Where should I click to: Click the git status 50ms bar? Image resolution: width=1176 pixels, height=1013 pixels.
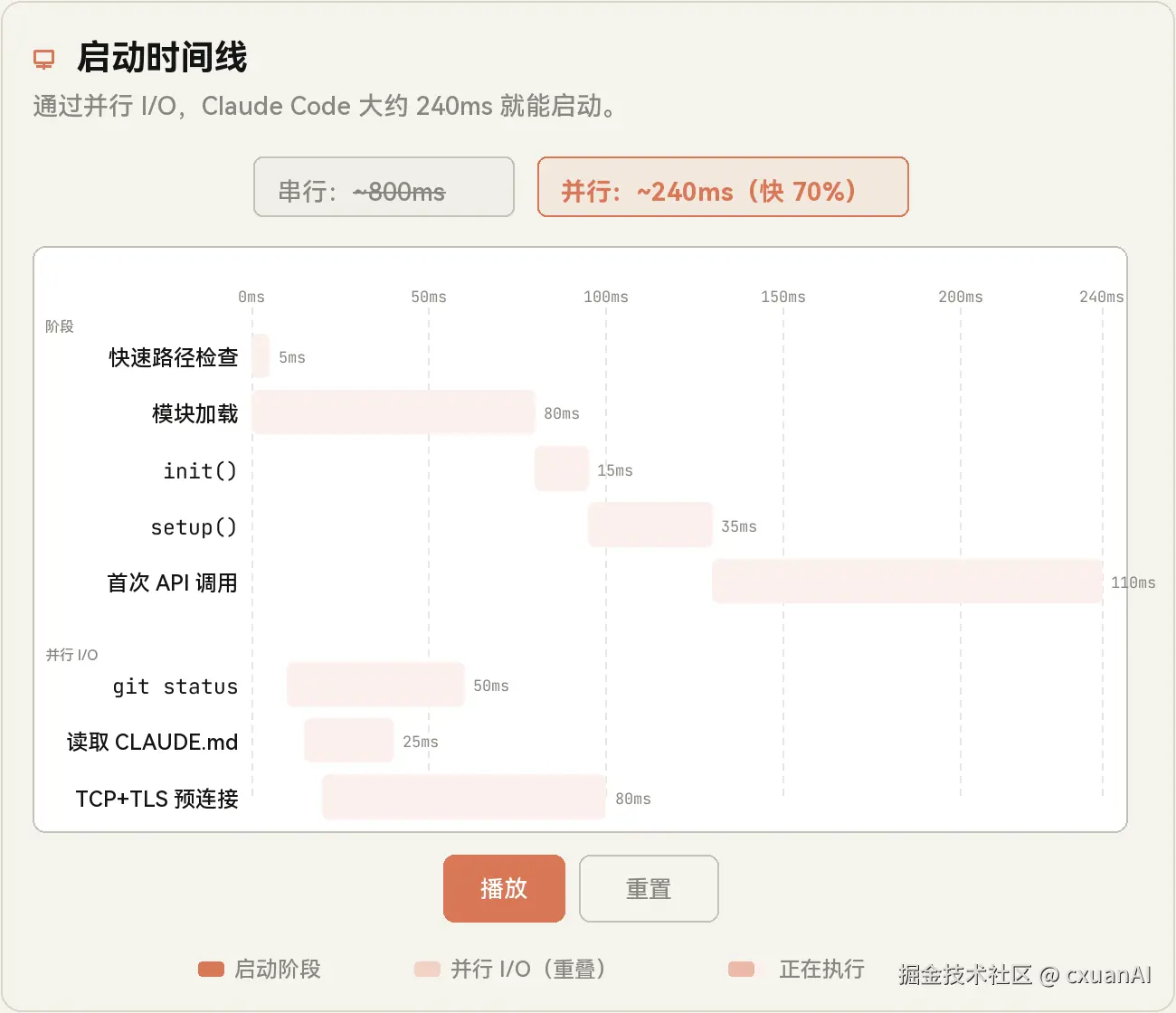[x=375, y=685]
